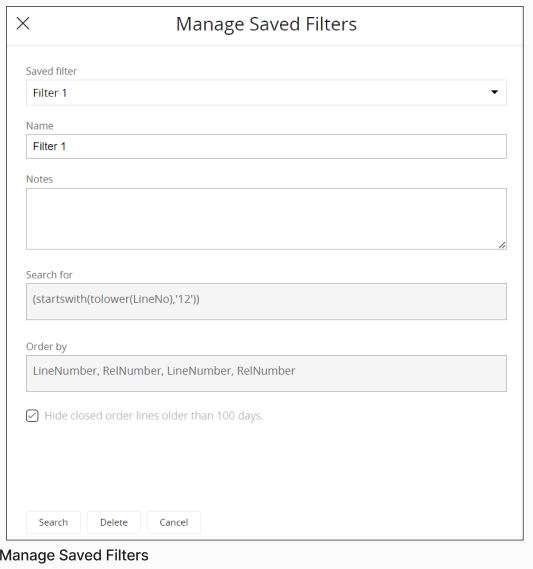The height and width of the screenshot is (569, 533).
Task: Click the Saved filter label
Action: tap(51, 71)
